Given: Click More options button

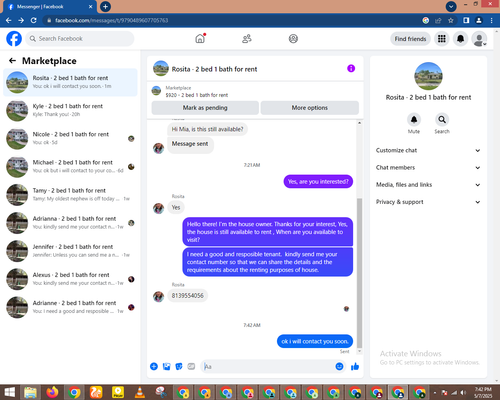Looking at the screenshot, I should [310, 108].
